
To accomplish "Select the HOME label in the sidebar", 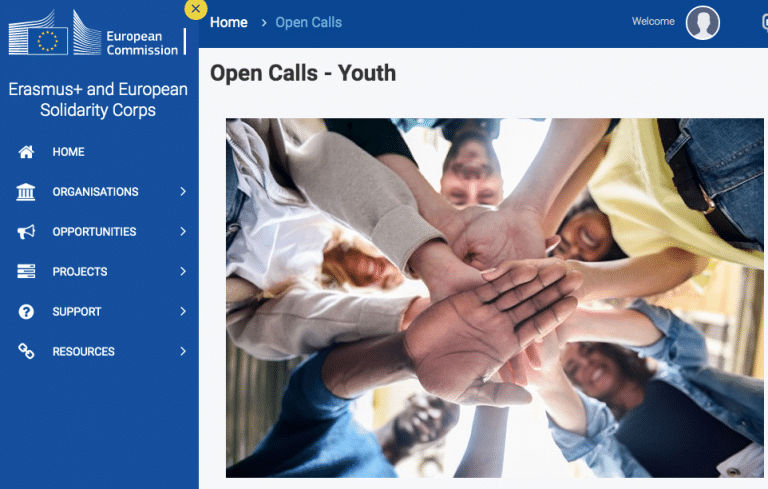I will tap(69, 152).
